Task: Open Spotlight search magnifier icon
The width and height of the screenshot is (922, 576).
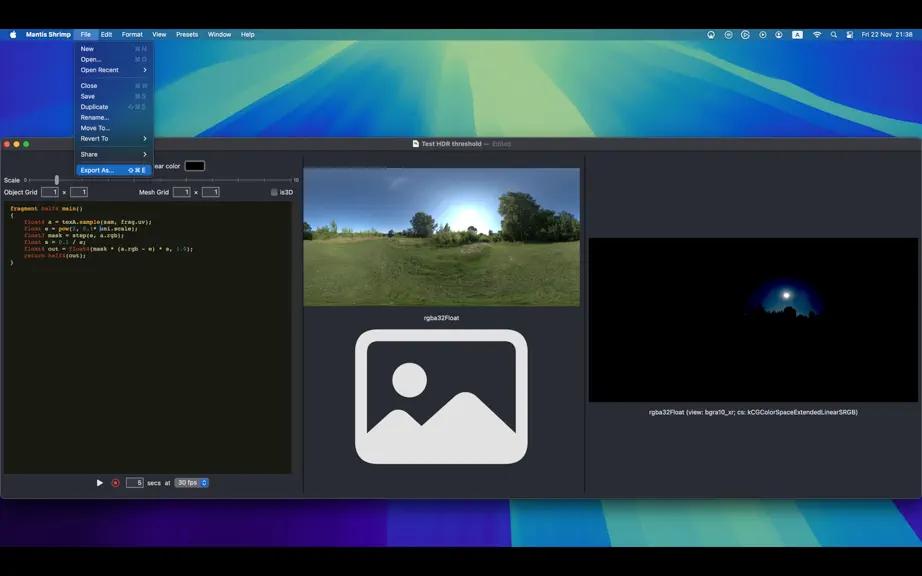Action: pyautogui.click(x=833, y=35)
